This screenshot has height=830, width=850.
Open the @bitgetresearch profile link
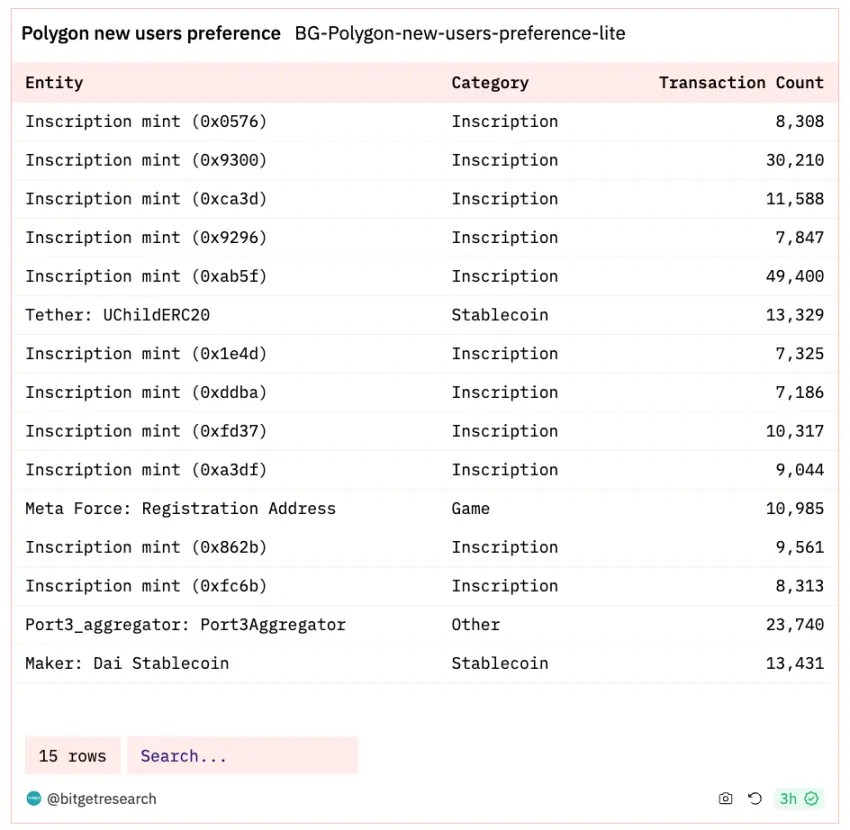click(x=102, y=798)
